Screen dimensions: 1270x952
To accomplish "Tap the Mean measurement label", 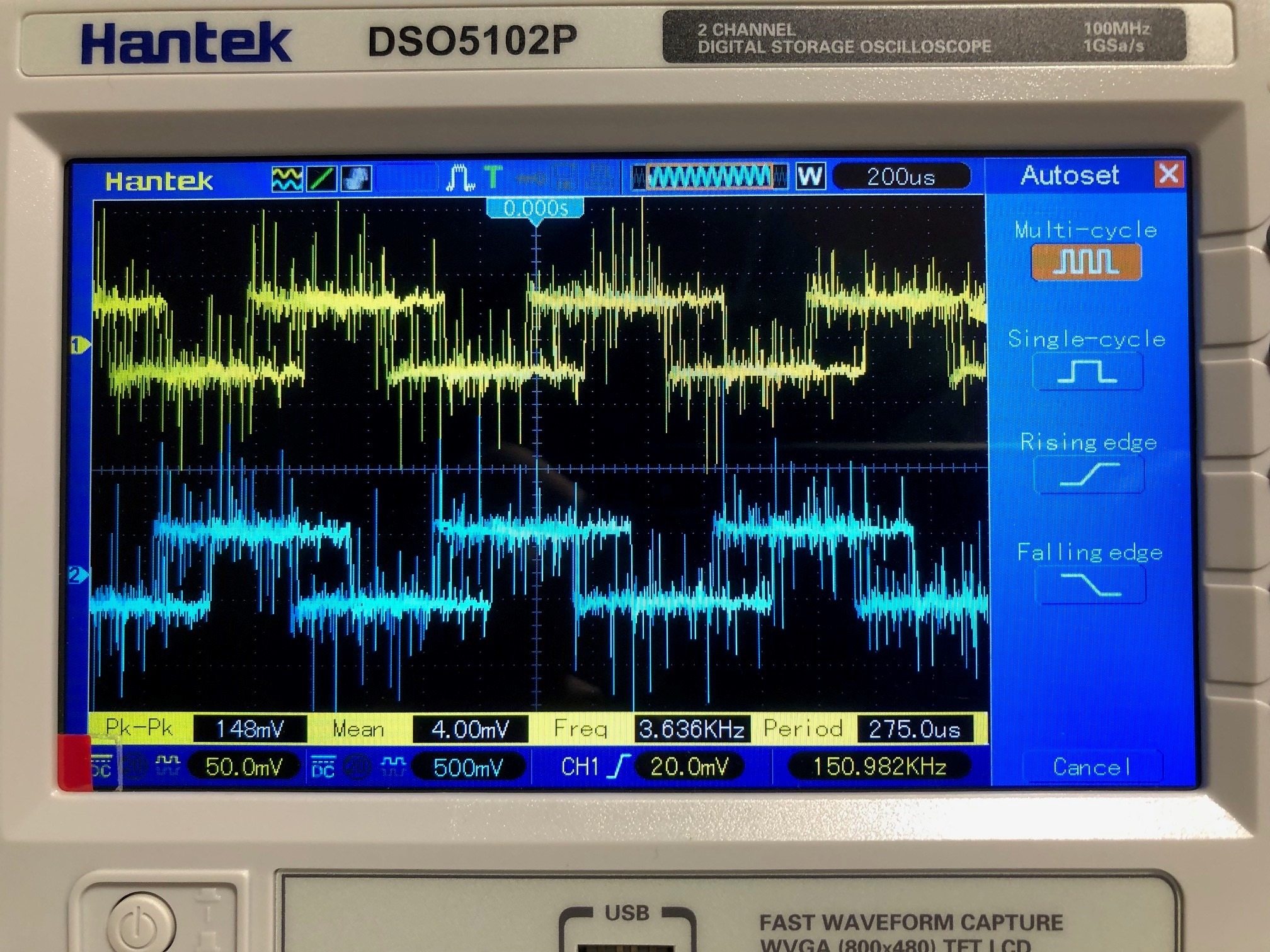I will pyautogui.click(x=358, y=729).
